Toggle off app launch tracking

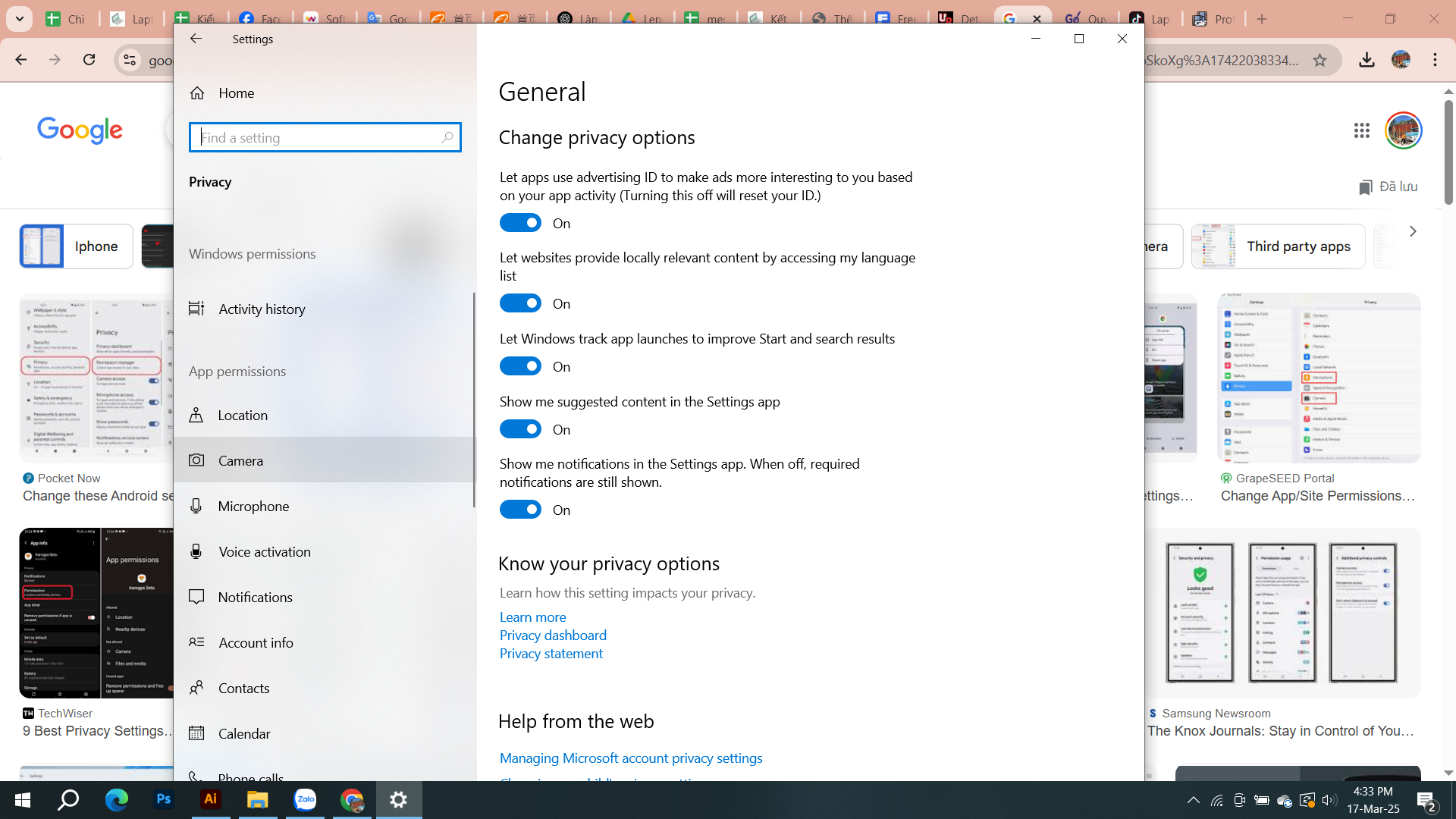520,367
